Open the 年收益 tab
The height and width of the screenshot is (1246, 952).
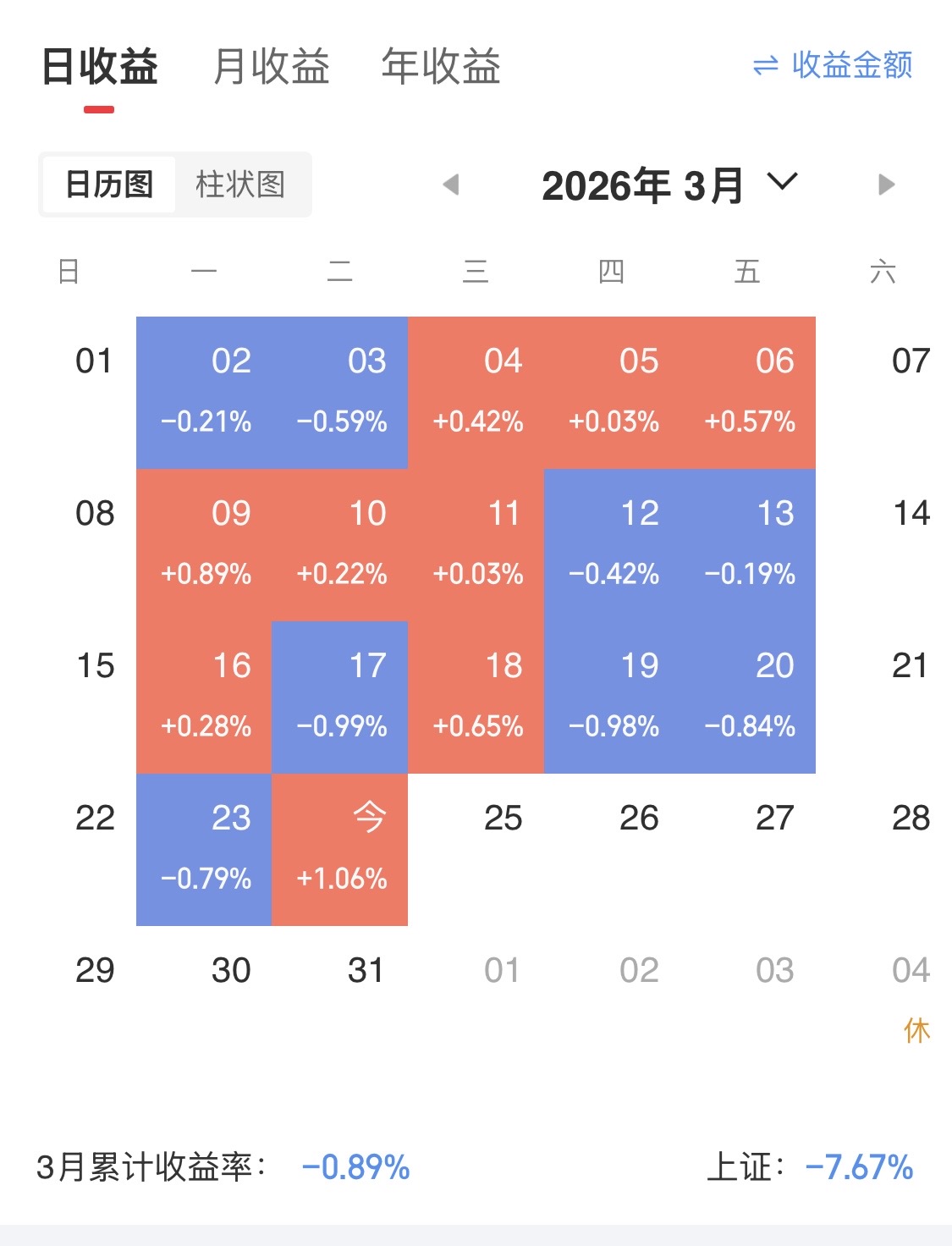tap(440, 67)
